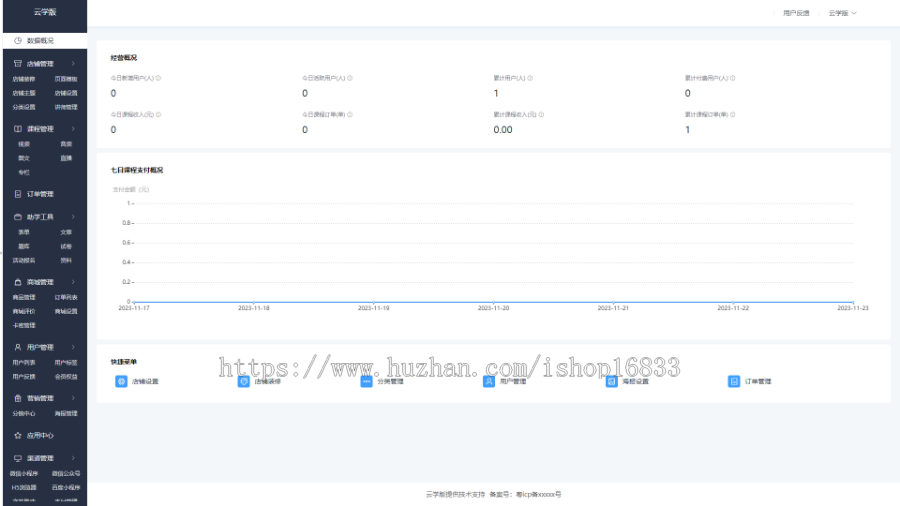Open 用户列表 in the sidebar

click(24, 363)
